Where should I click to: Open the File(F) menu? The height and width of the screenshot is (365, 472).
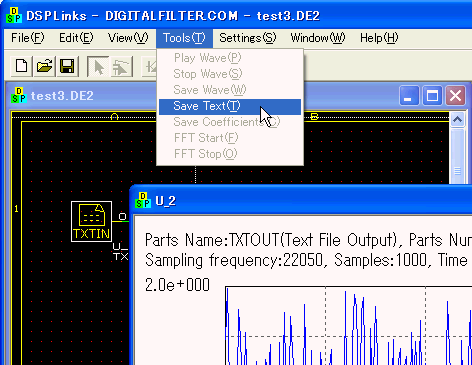tap(28, 38)
